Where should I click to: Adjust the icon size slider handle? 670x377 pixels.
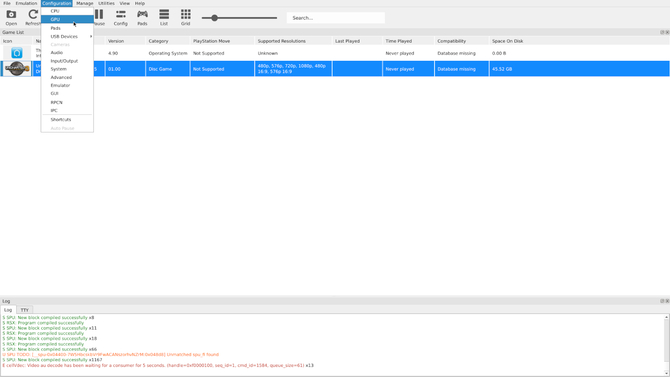tap(215, 18)
